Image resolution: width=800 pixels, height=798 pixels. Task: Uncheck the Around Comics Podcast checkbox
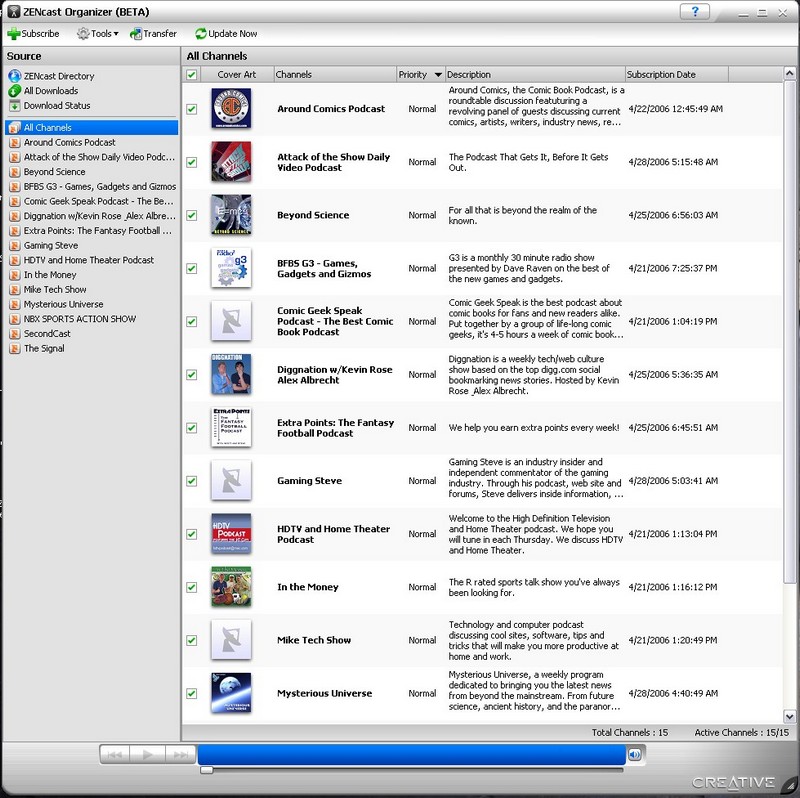191,109
